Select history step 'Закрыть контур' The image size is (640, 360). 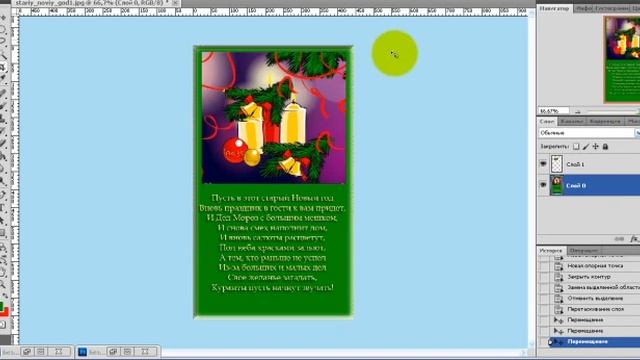[589, 277]
